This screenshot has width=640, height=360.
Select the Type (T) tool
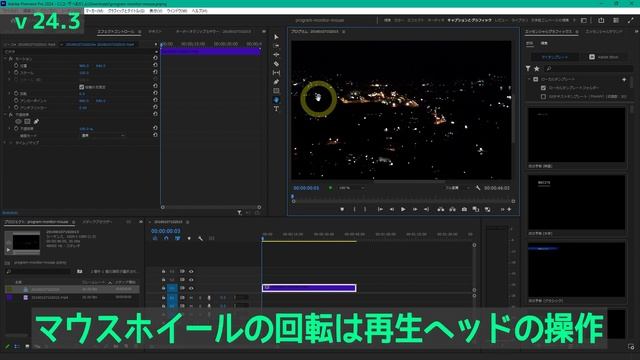[276, 109]
